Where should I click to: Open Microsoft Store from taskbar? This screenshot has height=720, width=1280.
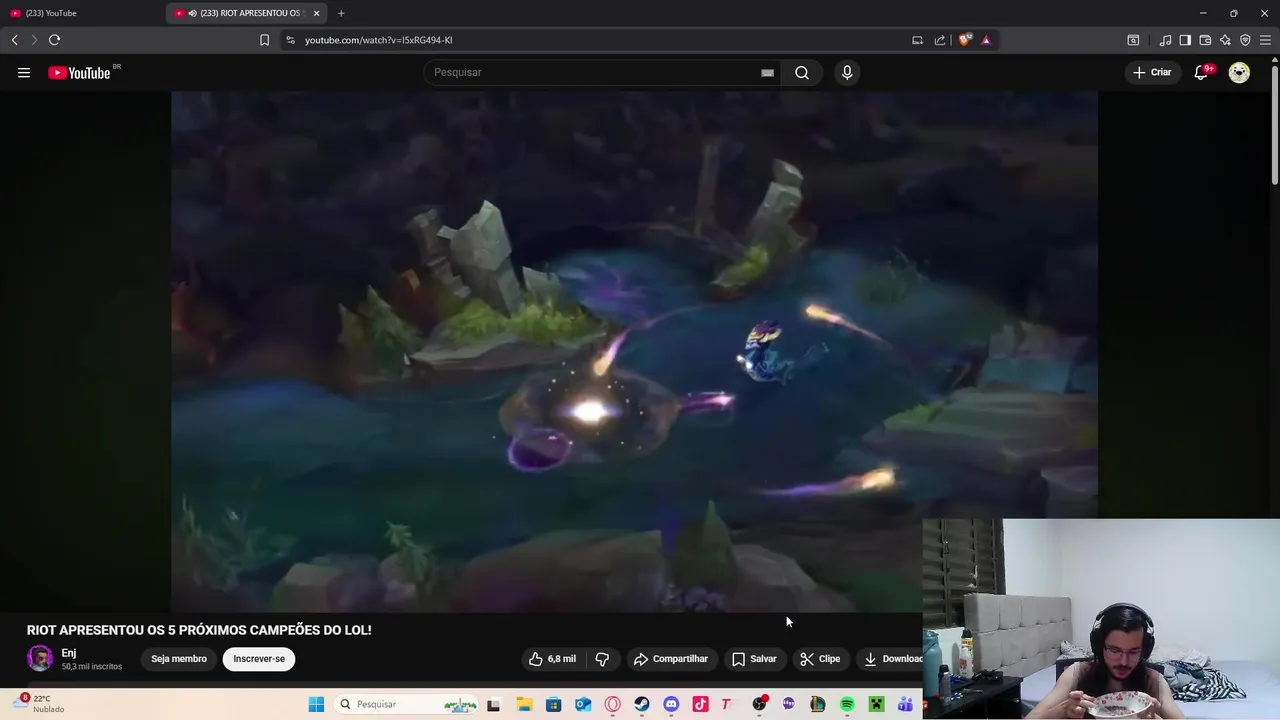[x=553, y=704]
